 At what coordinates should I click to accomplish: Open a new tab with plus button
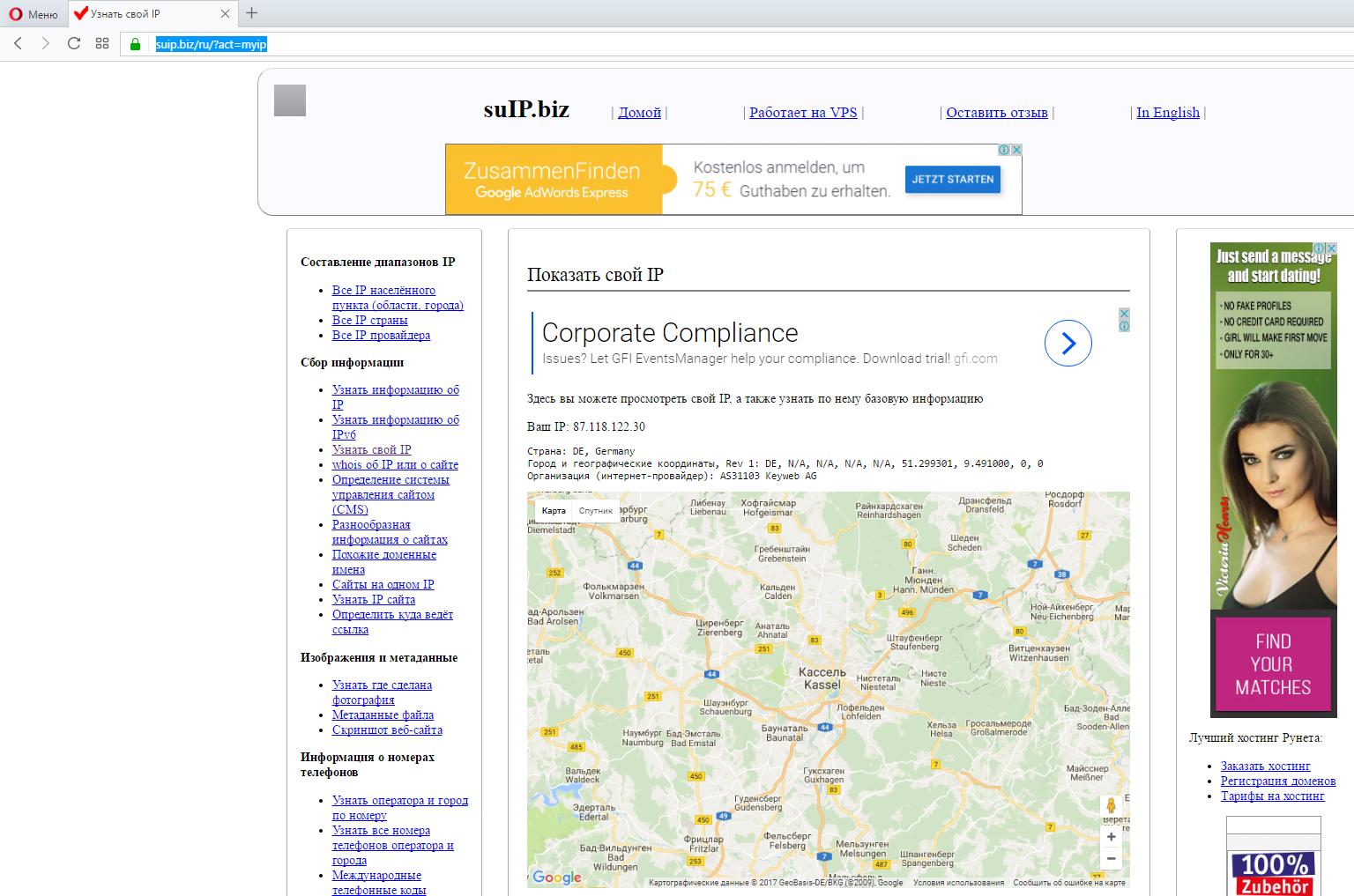tap(252, 12)
